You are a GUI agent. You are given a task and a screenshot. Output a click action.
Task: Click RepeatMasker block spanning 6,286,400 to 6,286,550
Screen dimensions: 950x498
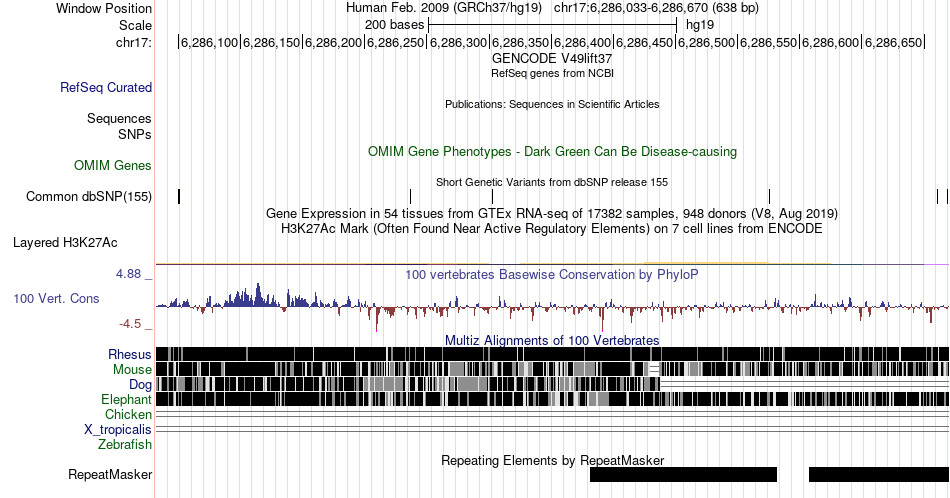coord(683,474)
